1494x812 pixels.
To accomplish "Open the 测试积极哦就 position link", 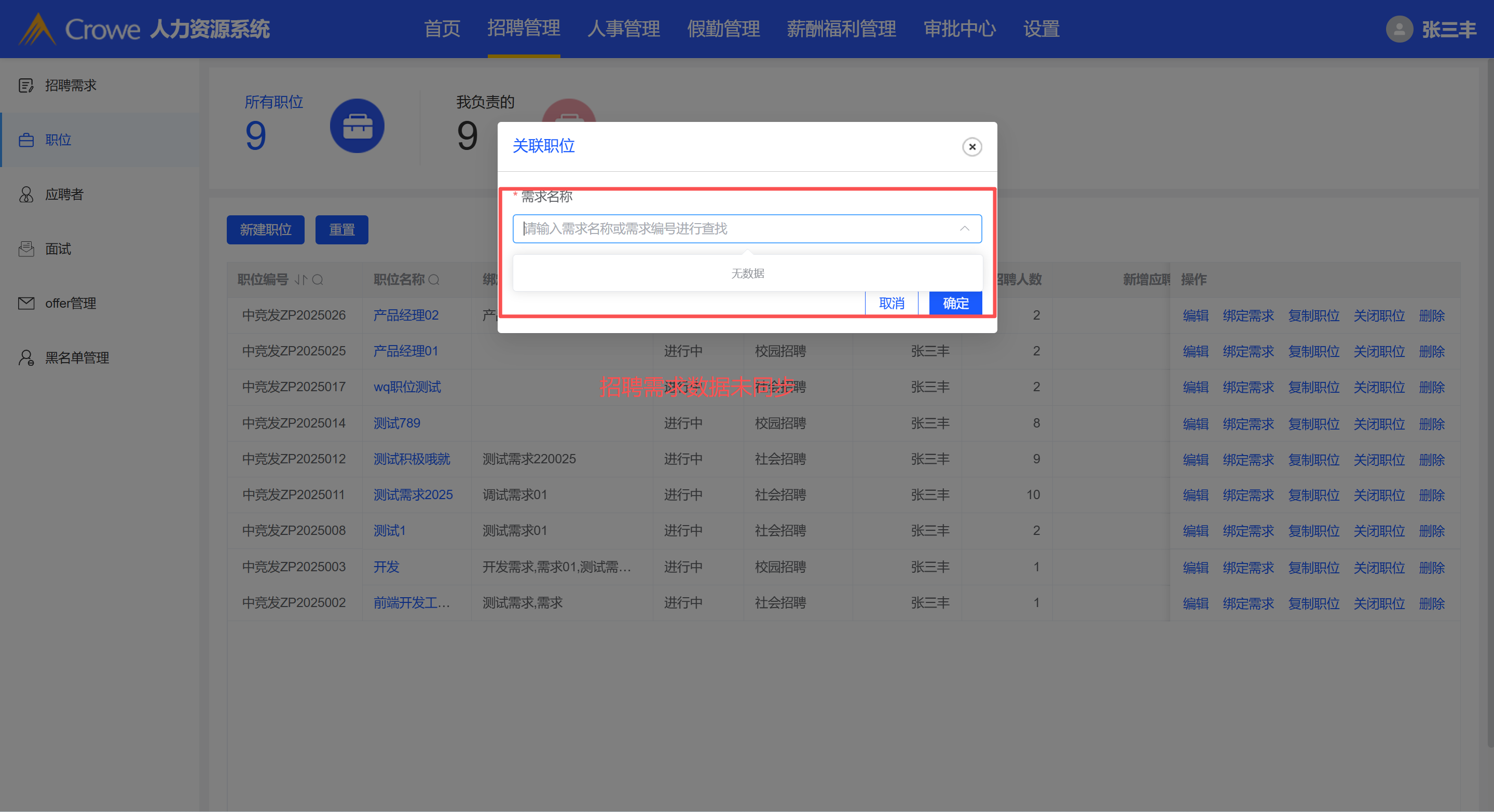I will point(411,459).
